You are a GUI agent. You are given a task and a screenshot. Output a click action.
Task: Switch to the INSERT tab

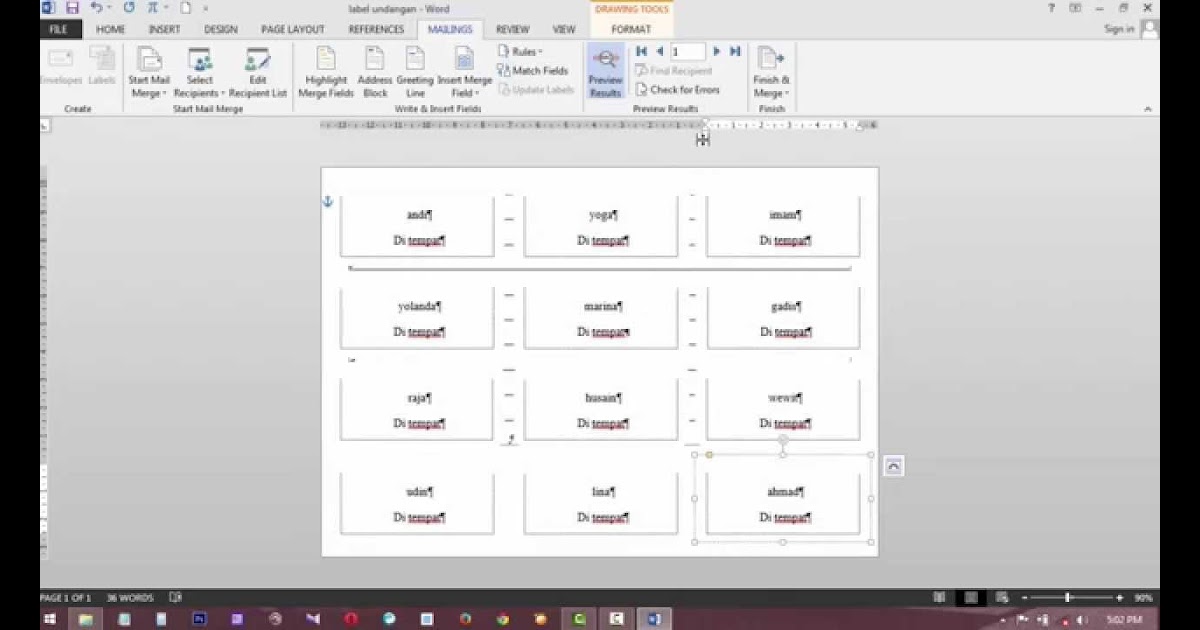[164, 29]
